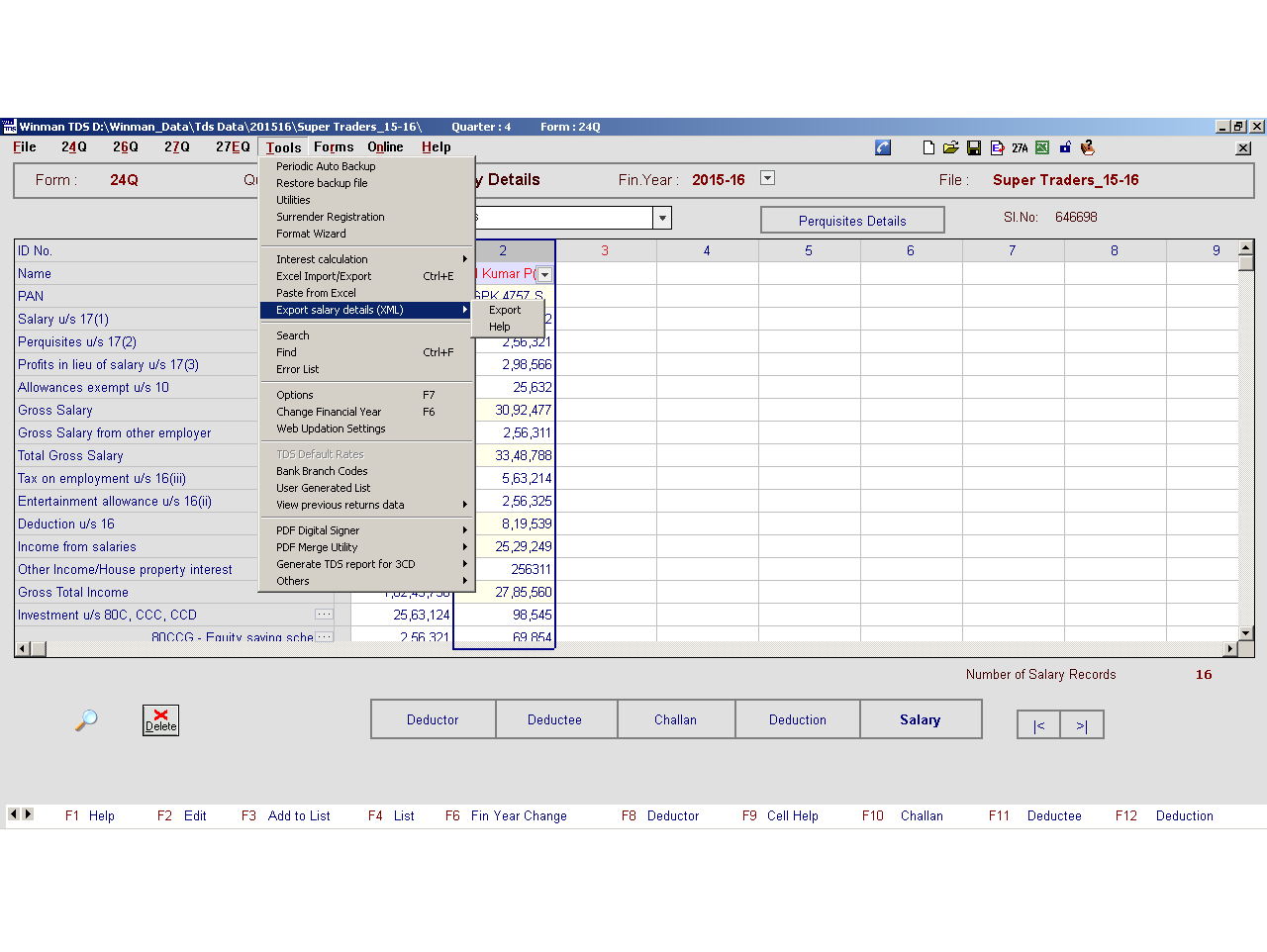
Task: Open the Fin.Year dropdown arrow
Action: point(767,178)
